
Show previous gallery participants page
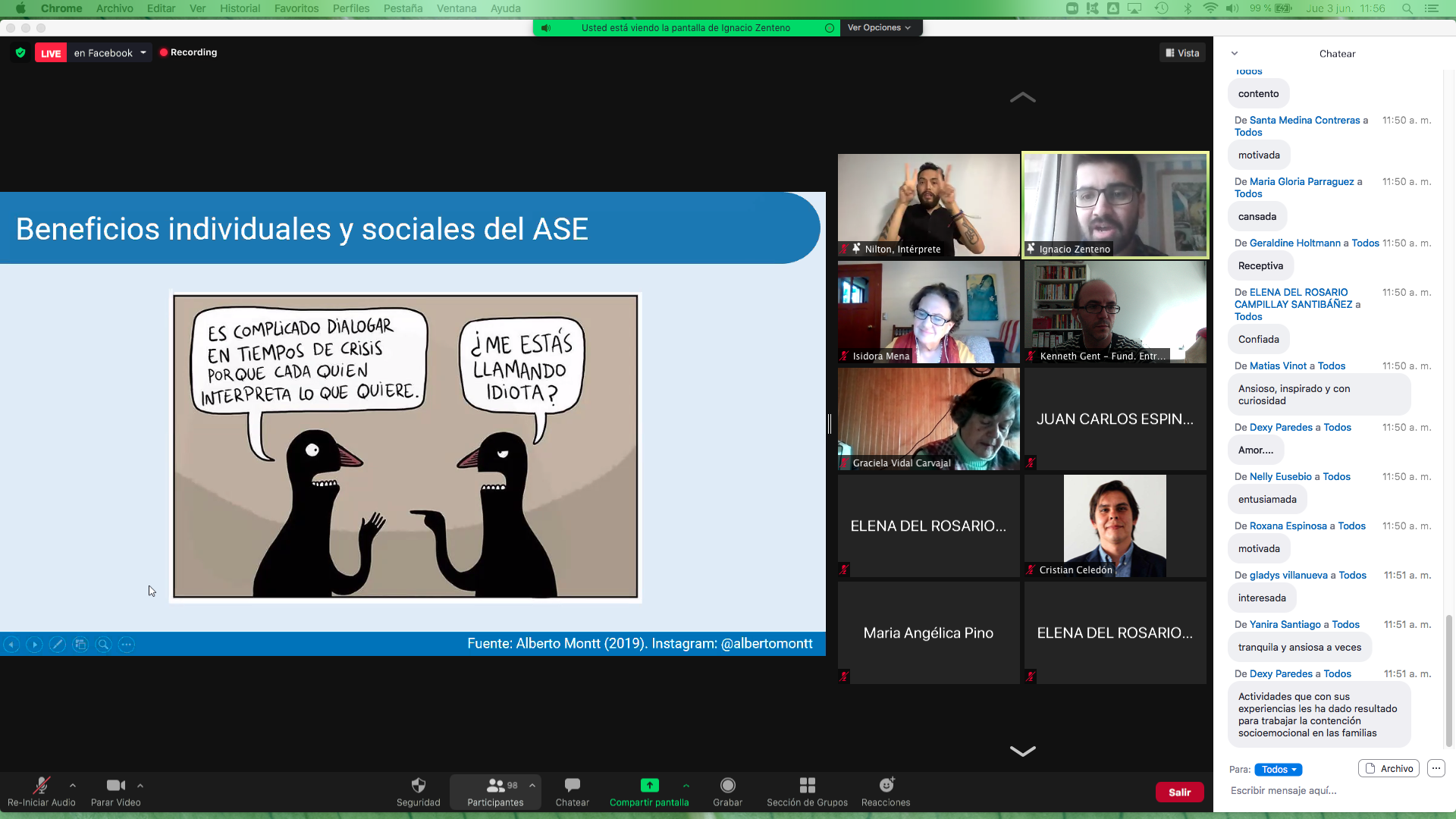click(x=1022, y=97)
